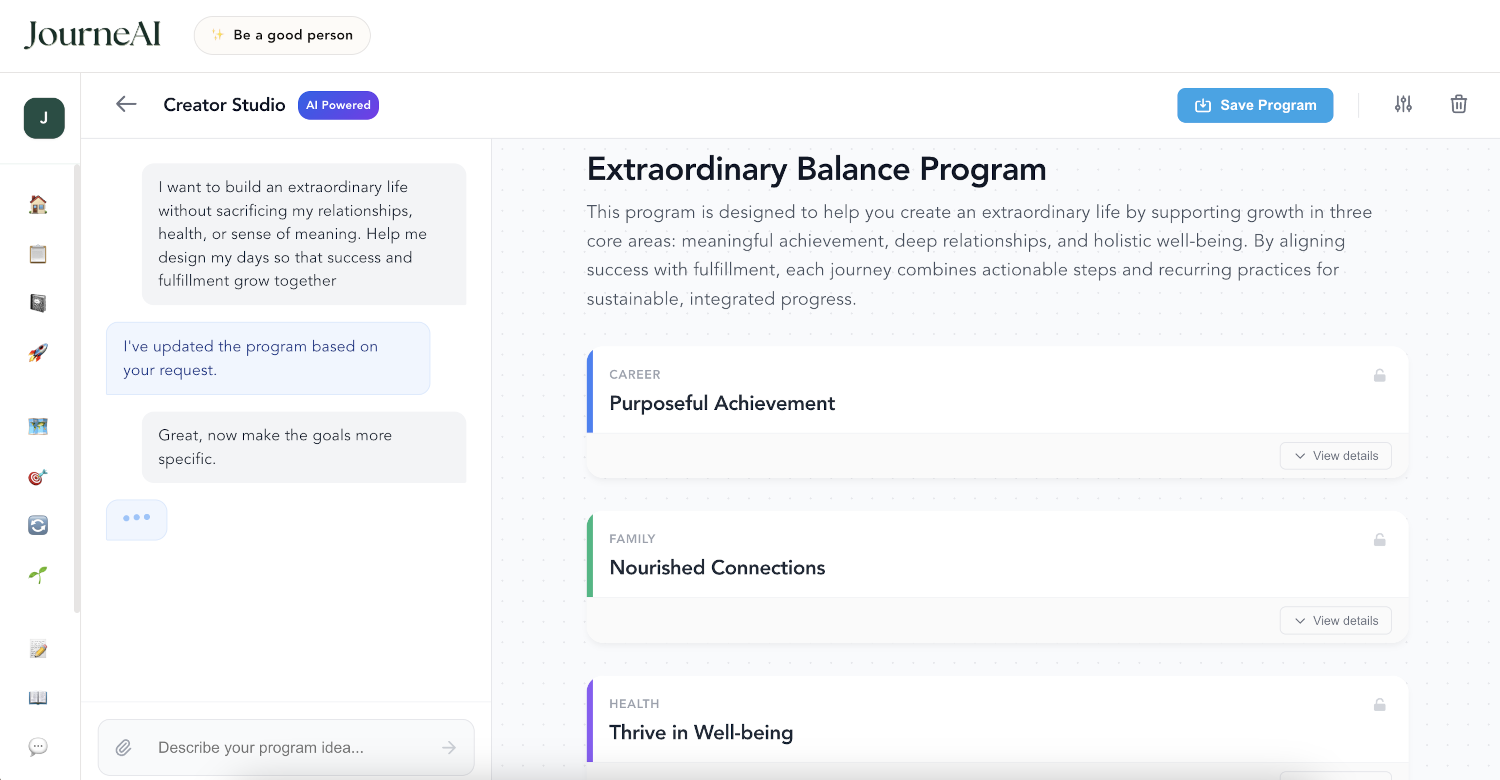Delete the program using the trash icon

(x=1458, y=104)
